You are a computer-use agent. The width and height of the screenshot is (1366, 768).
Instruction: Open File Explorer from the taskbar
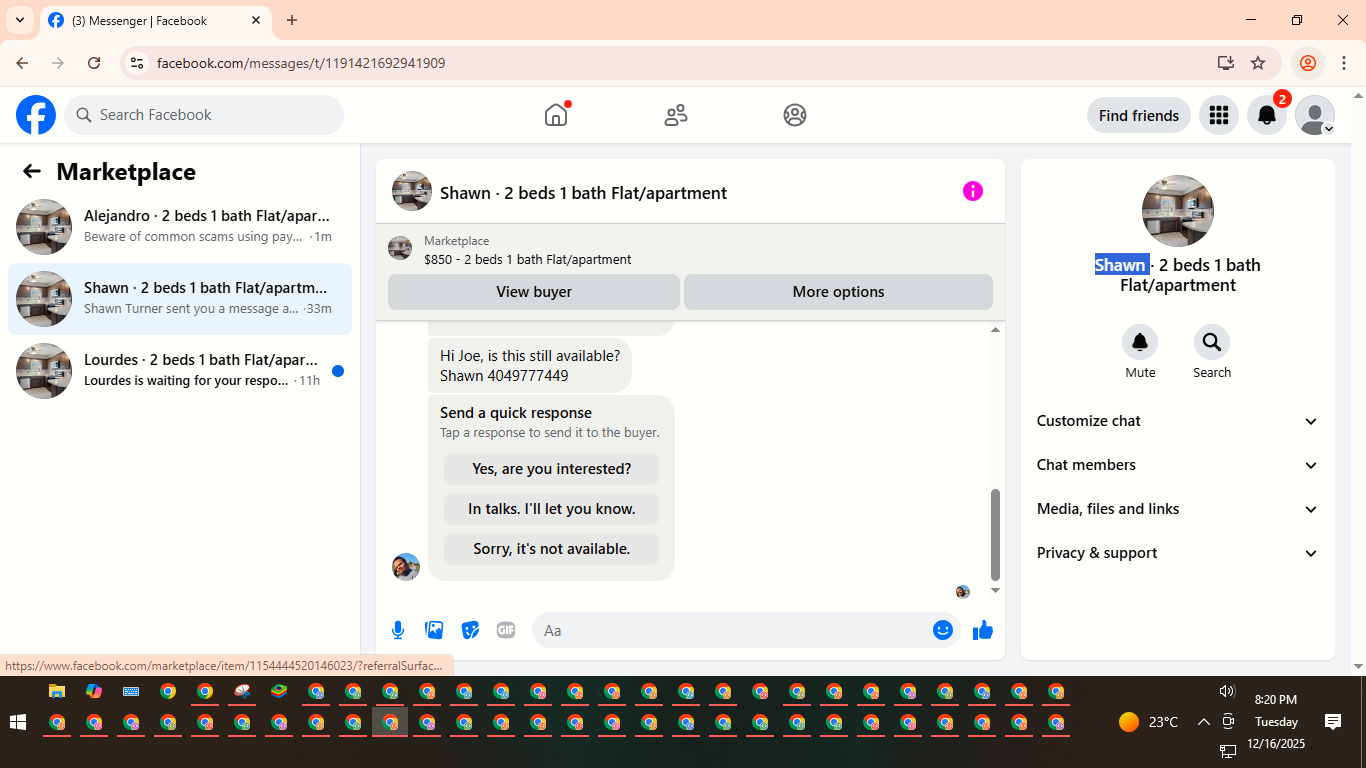[57, 691]
